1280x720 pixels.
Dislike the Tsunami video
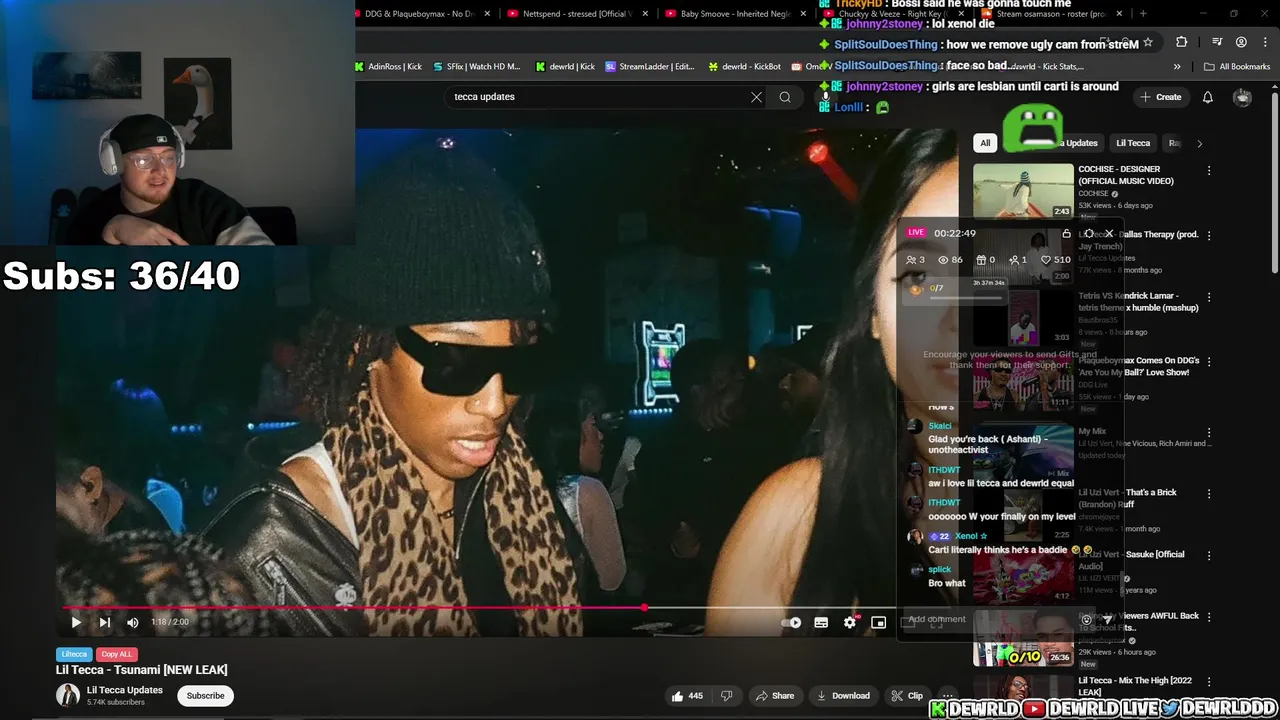coord(727,696)
